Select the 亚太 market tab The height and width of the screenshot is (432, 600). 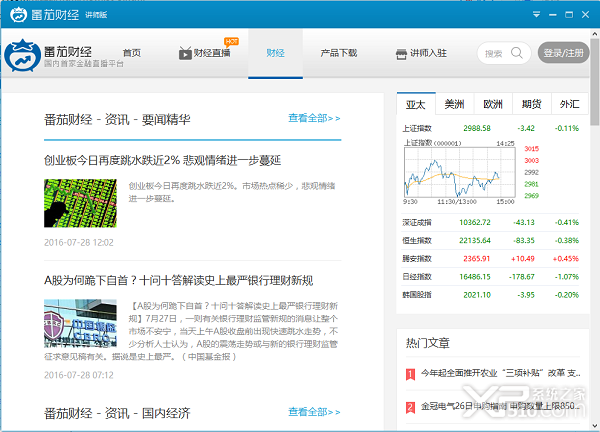pyautogui.click(x=416, y=104)
